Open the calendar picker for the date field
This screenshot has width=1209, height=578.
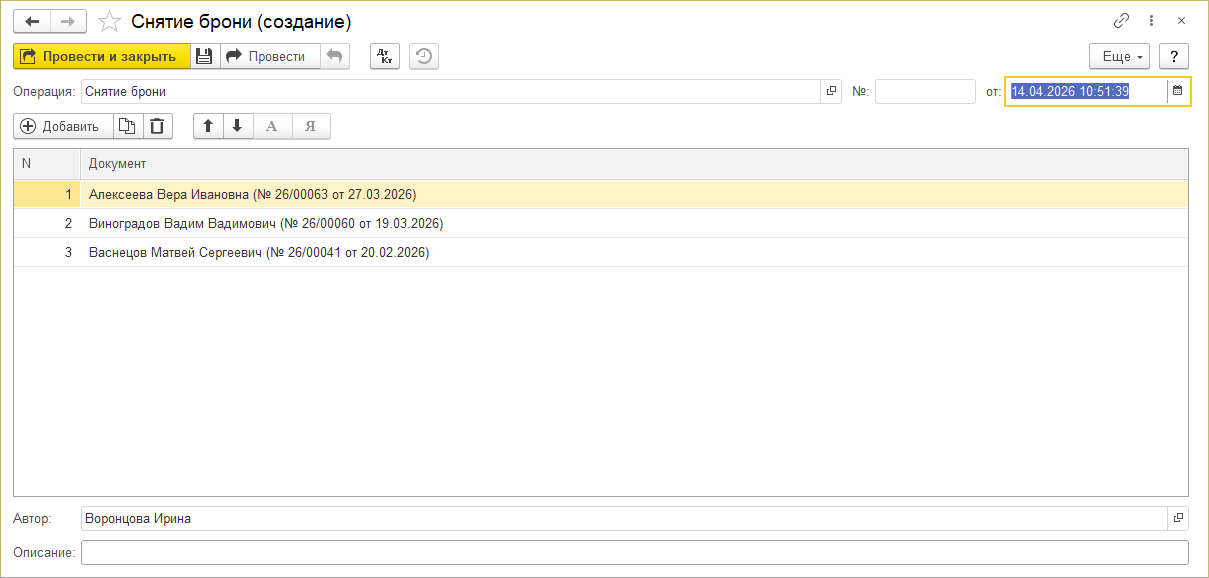[1177, 91]
